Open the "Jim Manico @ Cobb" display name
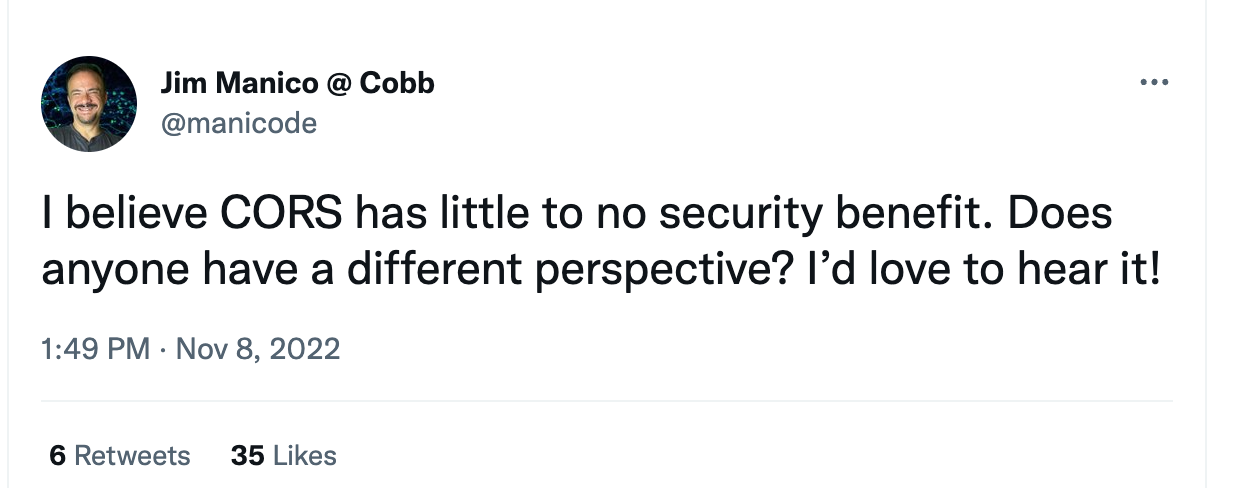This screenshot has height=488, width=1238. 297,84
